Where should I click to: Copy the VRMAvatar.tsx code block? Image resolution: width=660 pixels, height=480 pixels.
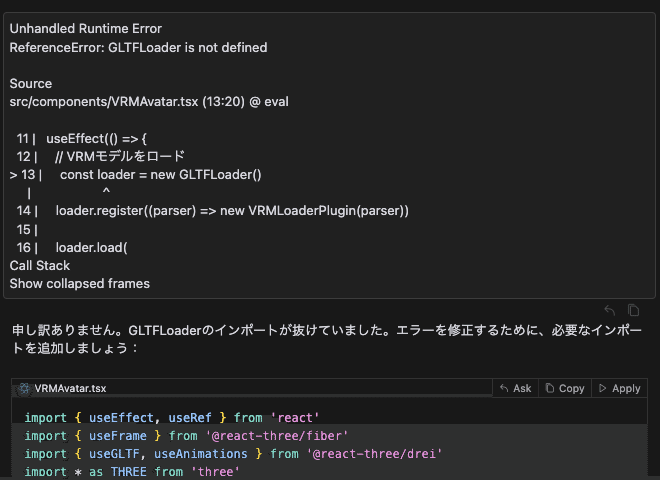click(565, 388)
